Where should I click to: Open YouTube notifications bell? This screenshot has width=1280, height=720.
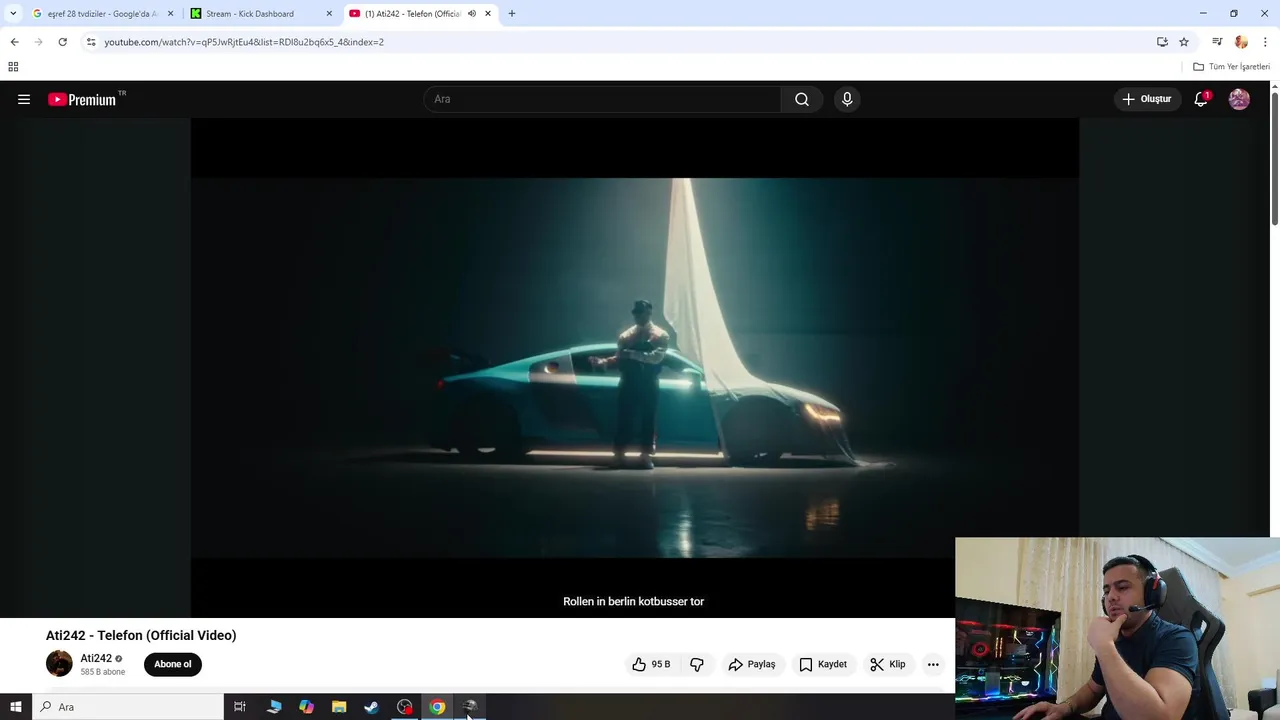coord(1201,99)
